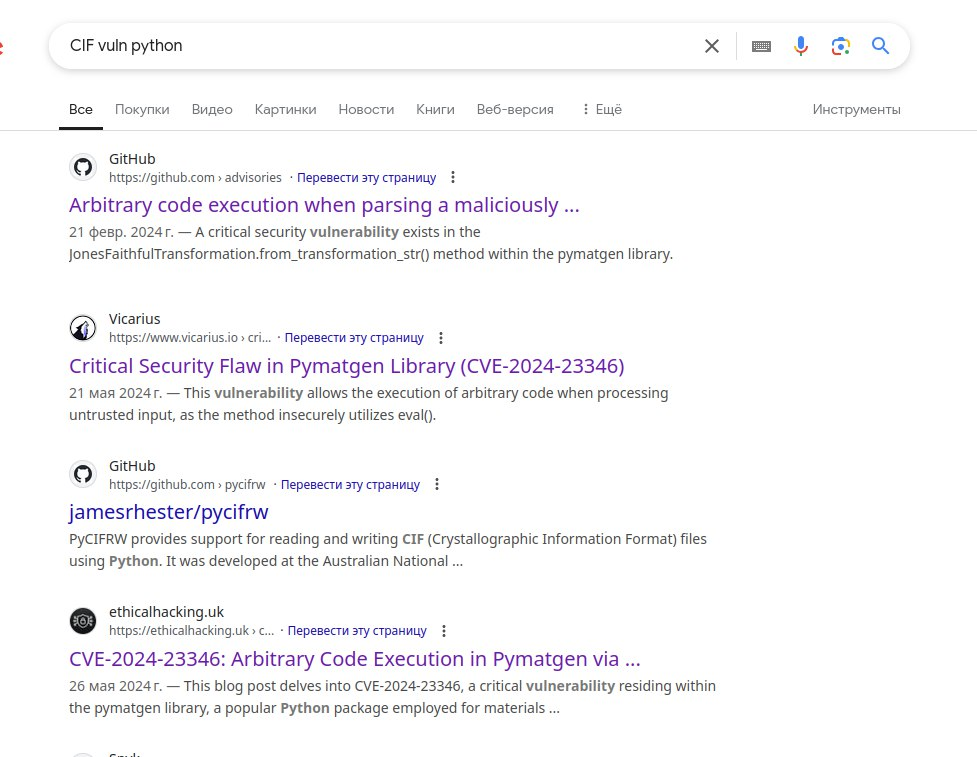977x757 pixels.
Task: Activate the voice search microphone
Action: tap(800, 46)
